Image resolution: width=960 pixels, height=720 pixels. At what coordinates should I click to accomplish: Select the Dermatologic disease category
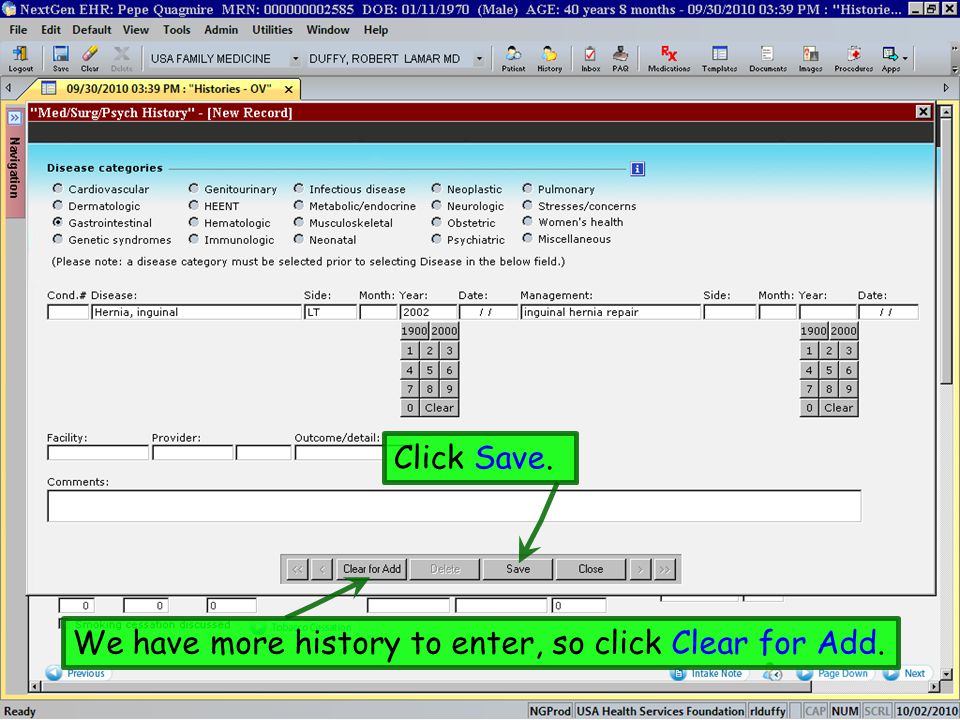click(x=58, y=205)
